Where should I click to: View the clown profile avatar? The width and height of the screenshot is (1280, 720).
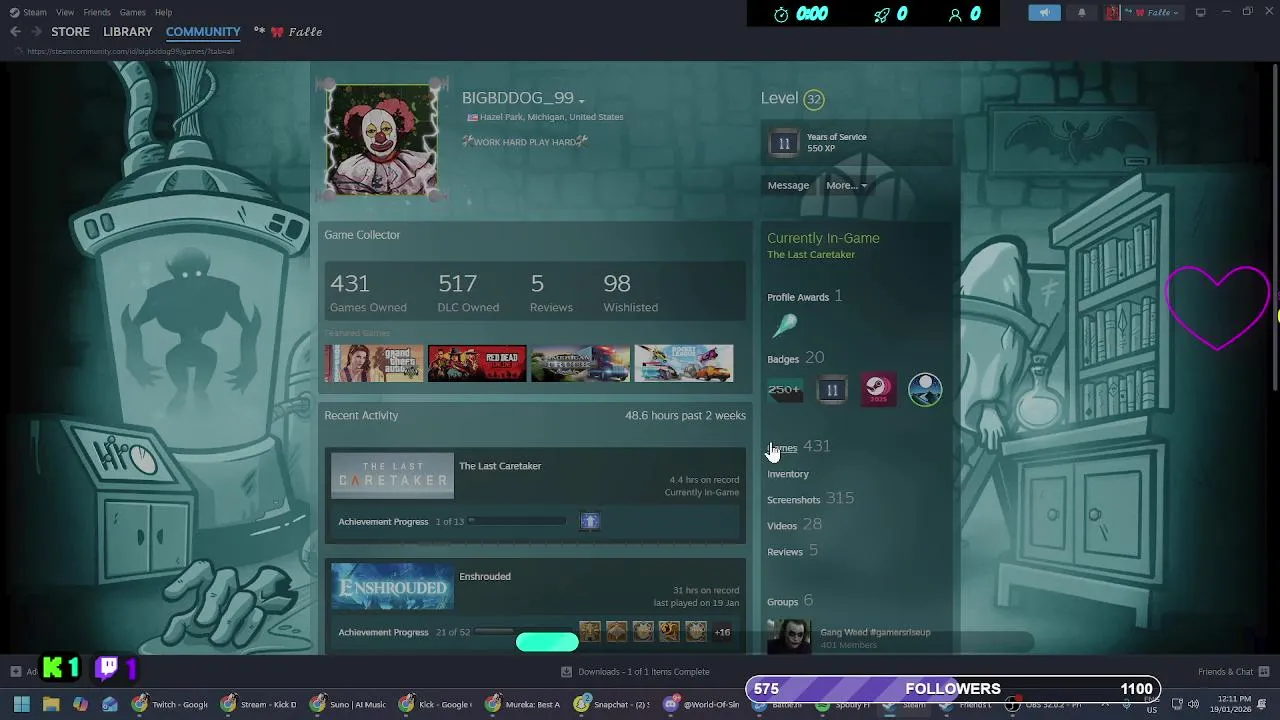381,139
